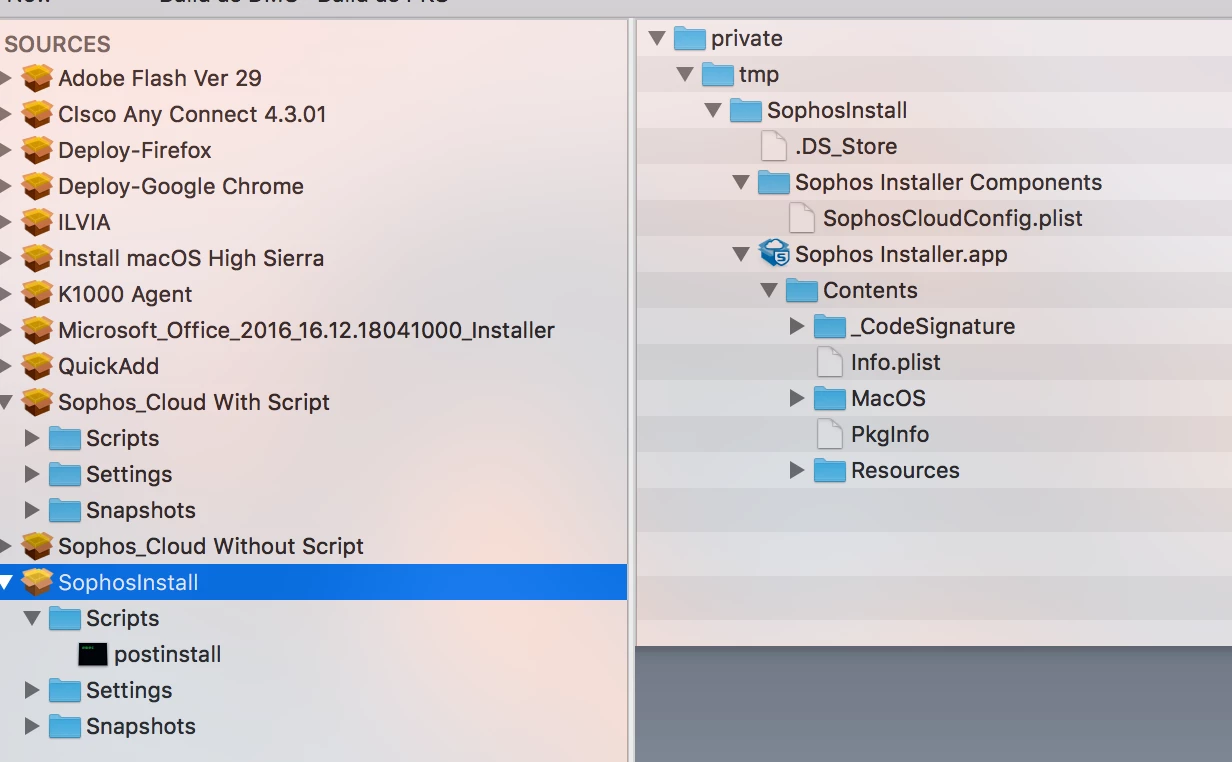Collapse Sophos Installer Components folder
Viewport: 1232px width, 762px height.
[741, 182]
